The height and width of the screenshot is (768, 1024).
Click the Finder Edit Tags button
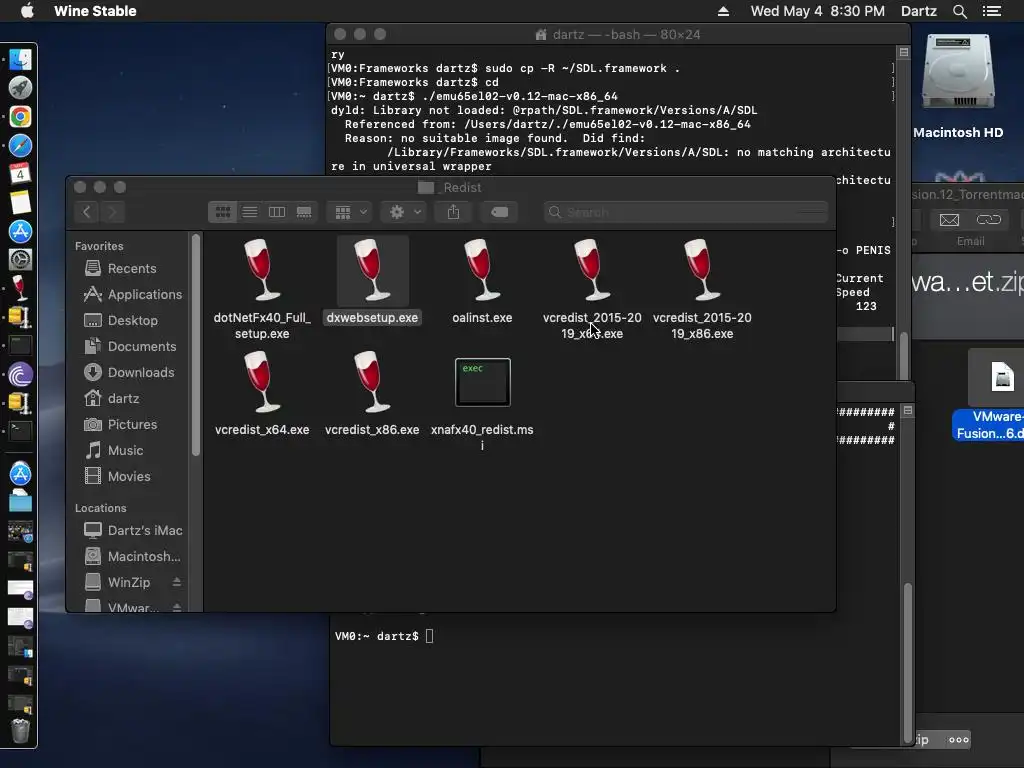[500, 212]
